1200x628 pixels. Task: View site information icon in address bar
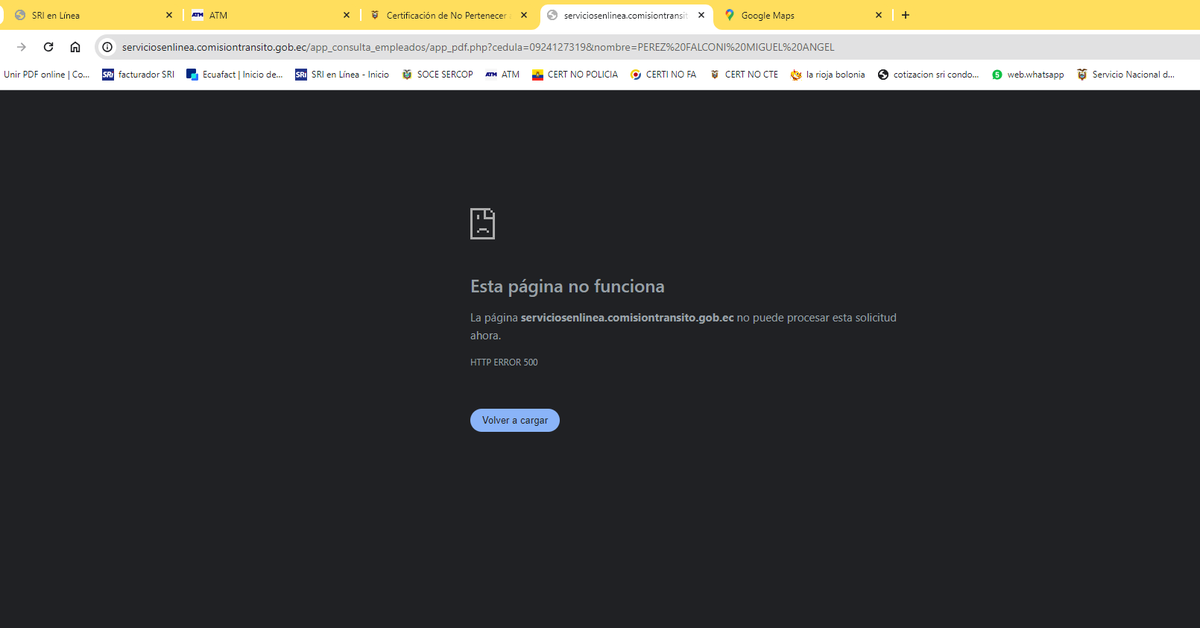point(108,47)
